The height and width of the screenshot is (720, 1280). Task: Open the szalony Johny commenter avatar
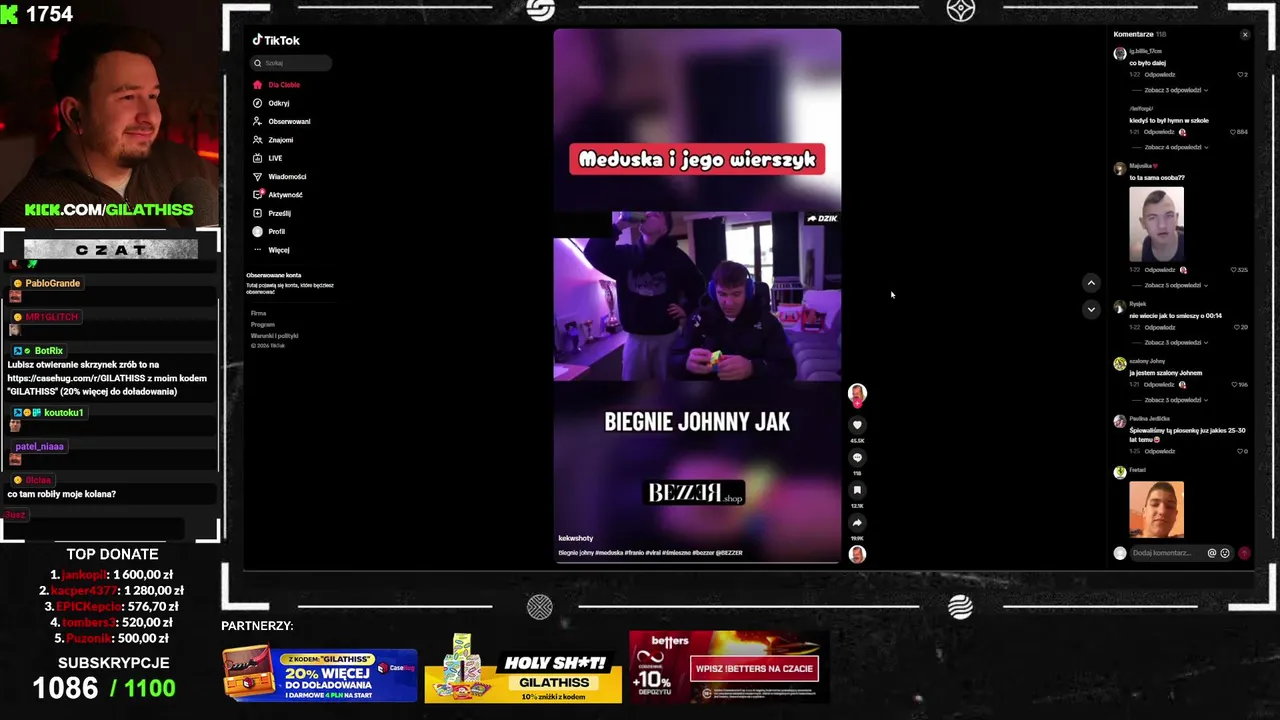click(x=1119, y=364)
